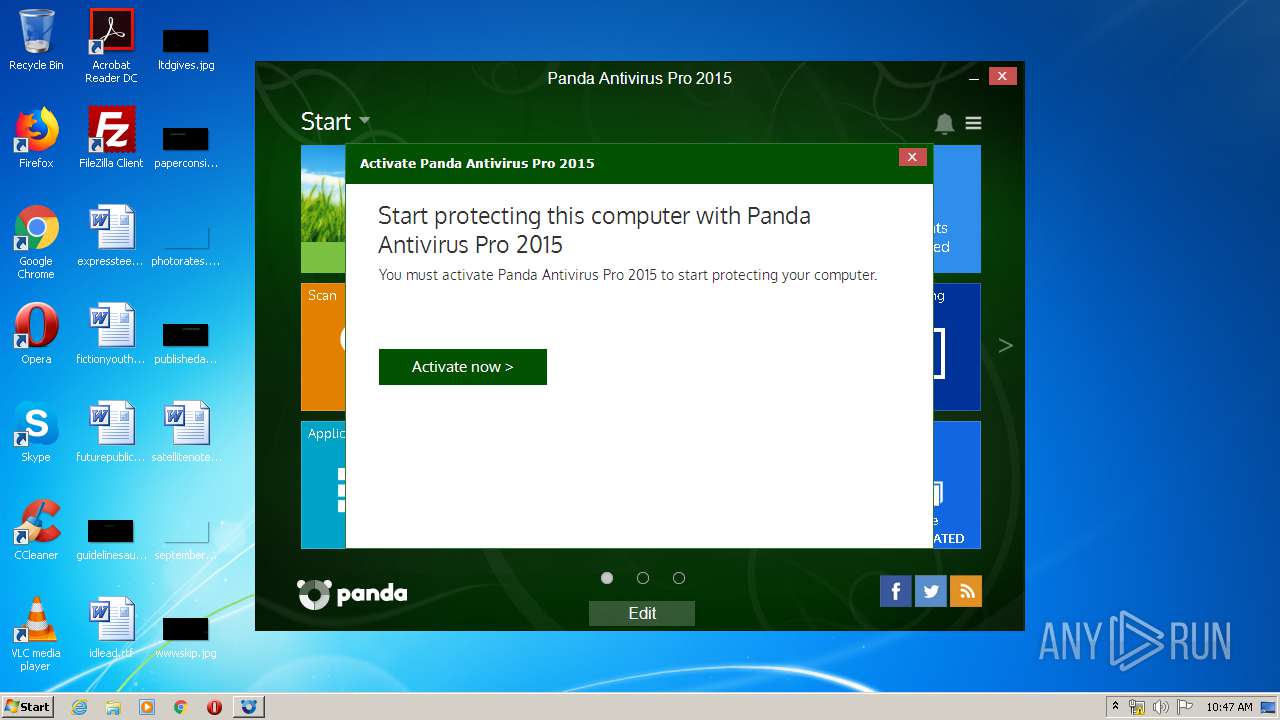Image resolution: width=1280 pixels, height=720 pixels.
Task: Select the second page indicator dot
Action: [643, 578]
